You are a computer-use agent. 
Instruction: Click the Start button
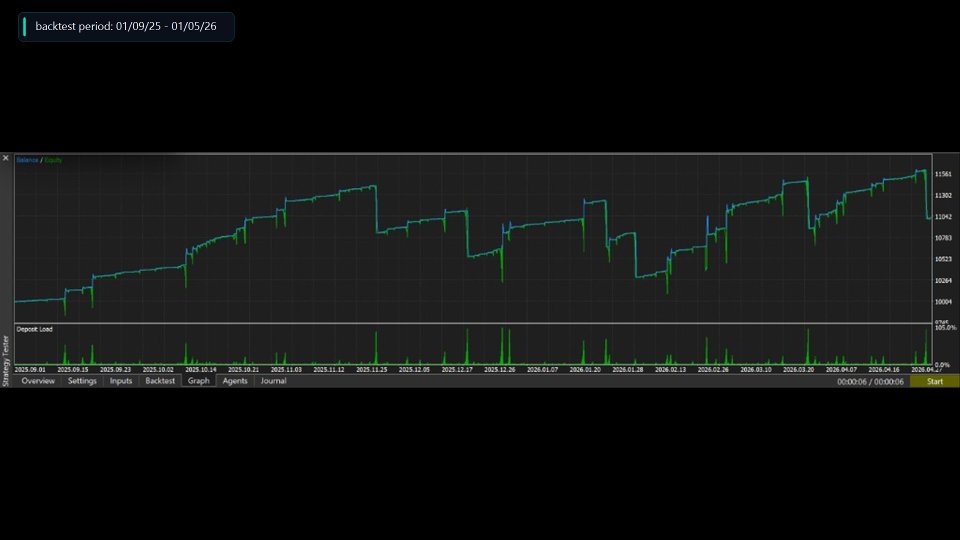click(934, 381)
